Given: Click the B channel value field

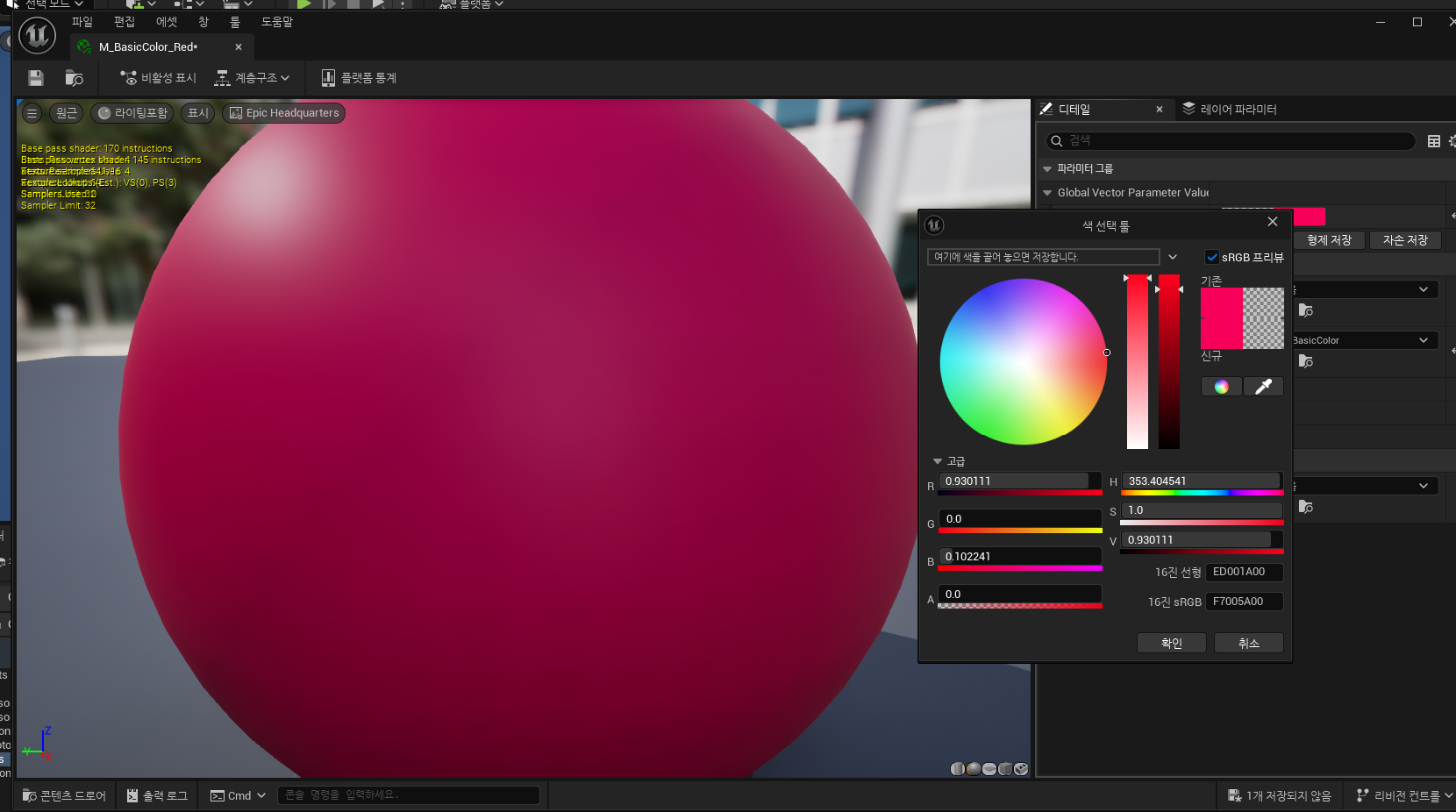Looking at the screenshot, I should pos(1020,557).
